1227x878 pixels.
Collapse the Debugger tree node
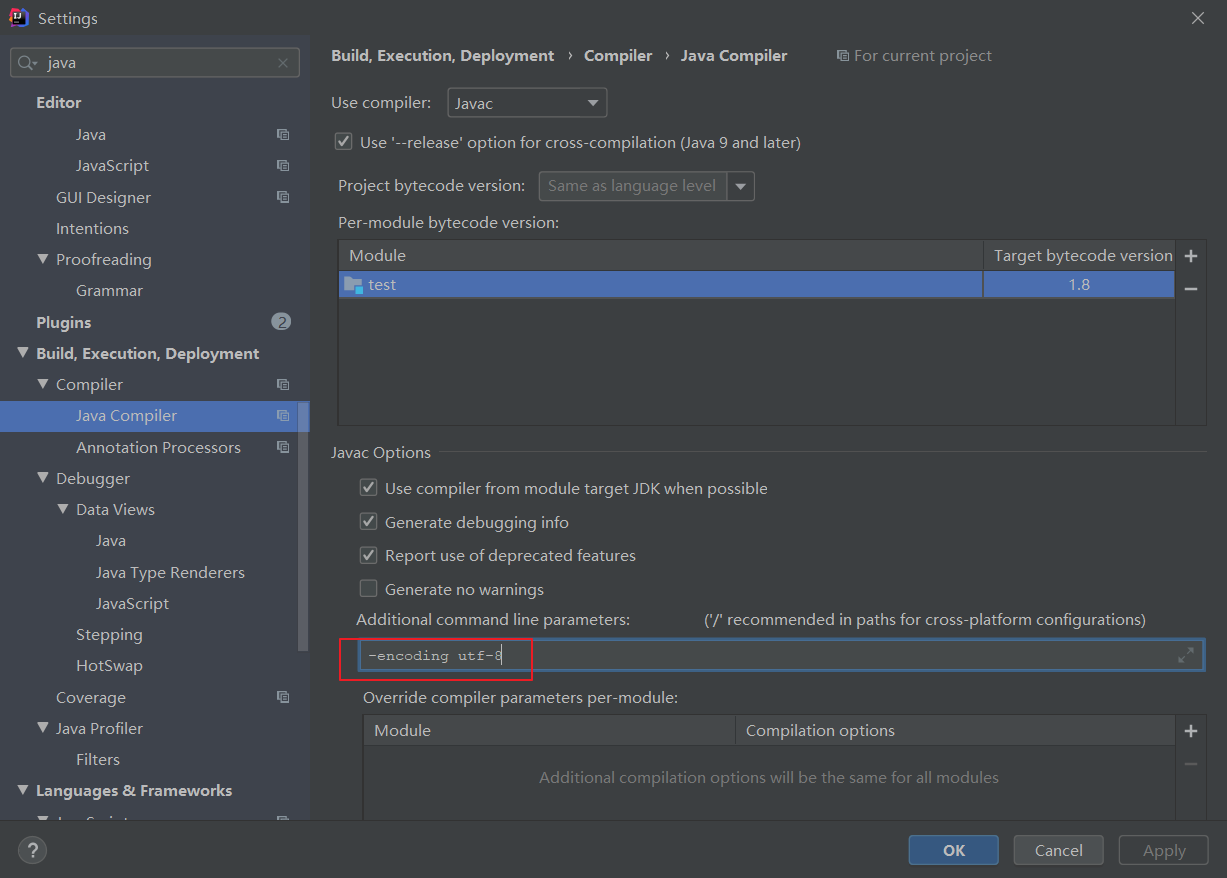(x=43, y=478)
